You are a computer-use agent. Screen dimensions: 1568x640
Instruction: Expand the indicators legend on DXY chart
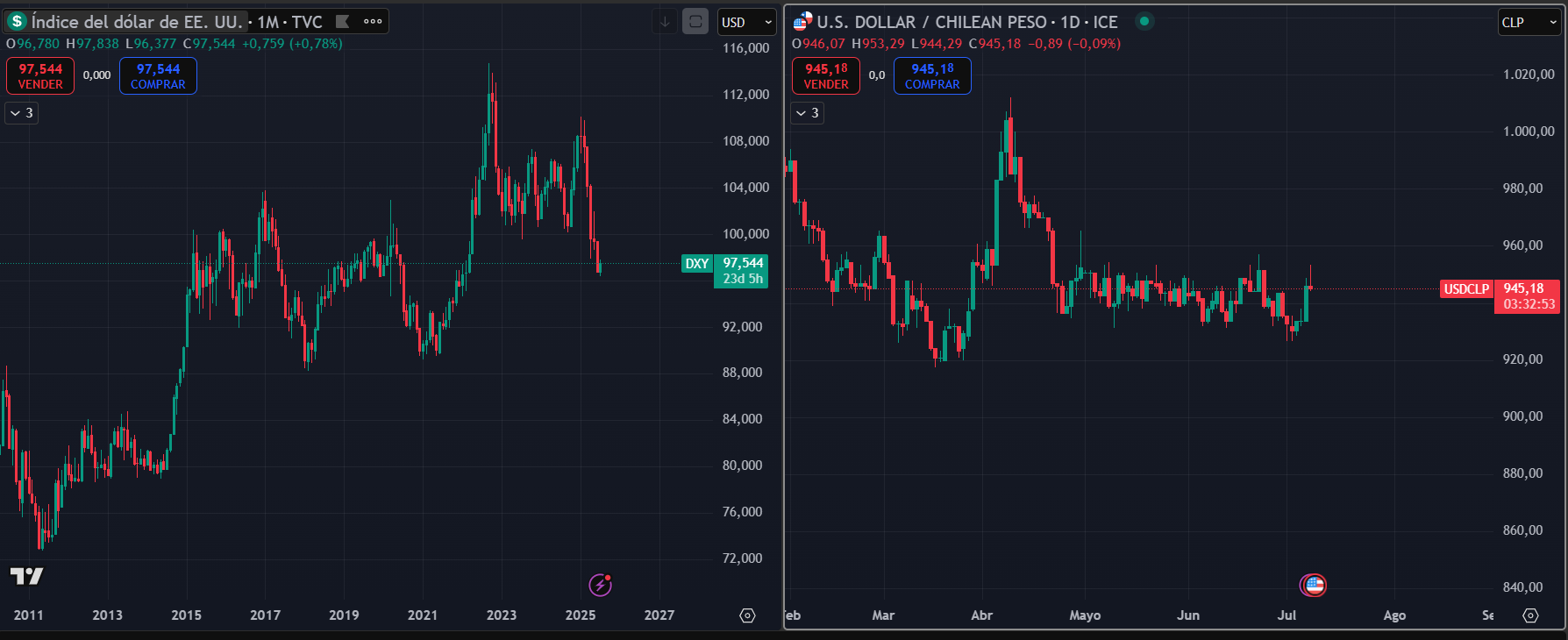(22, 113)
